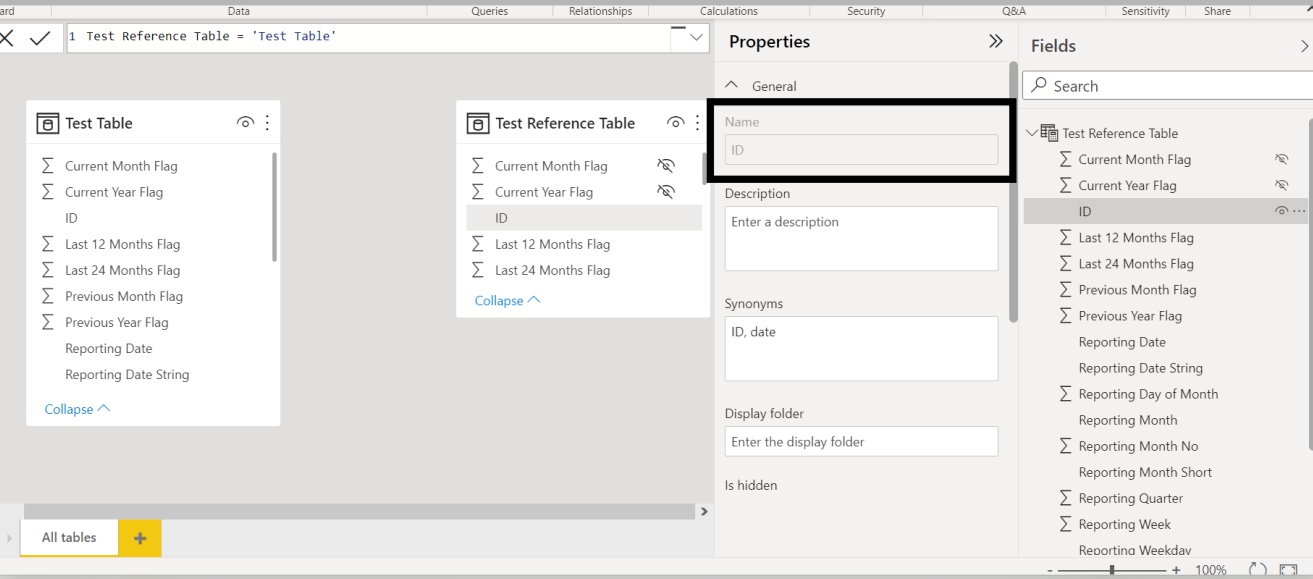Click the Description text box
This screenshot has width=1313, height=579.
[x=861, y=238]
